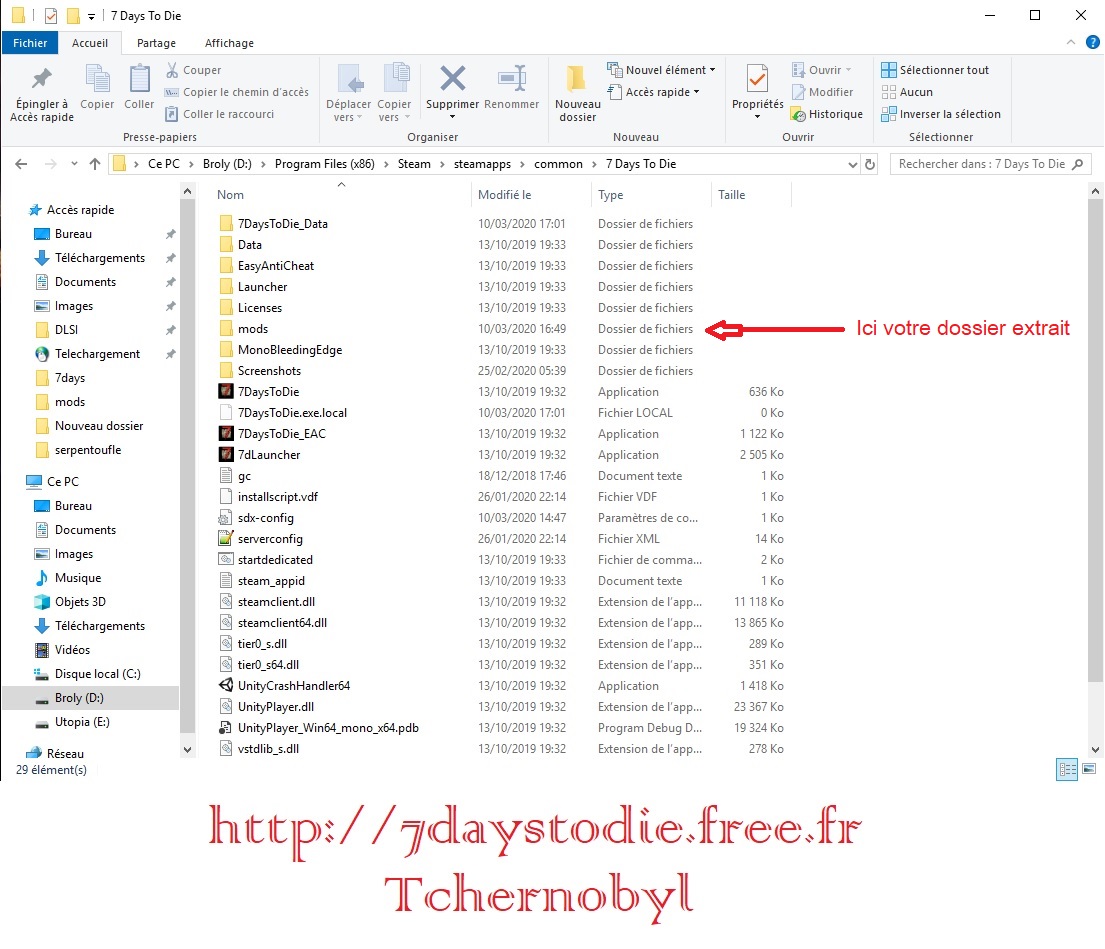The width and height of the screenshot is (1105, 949).
Task: Open the Copier vers dropdown
Action: pos(394,111)
